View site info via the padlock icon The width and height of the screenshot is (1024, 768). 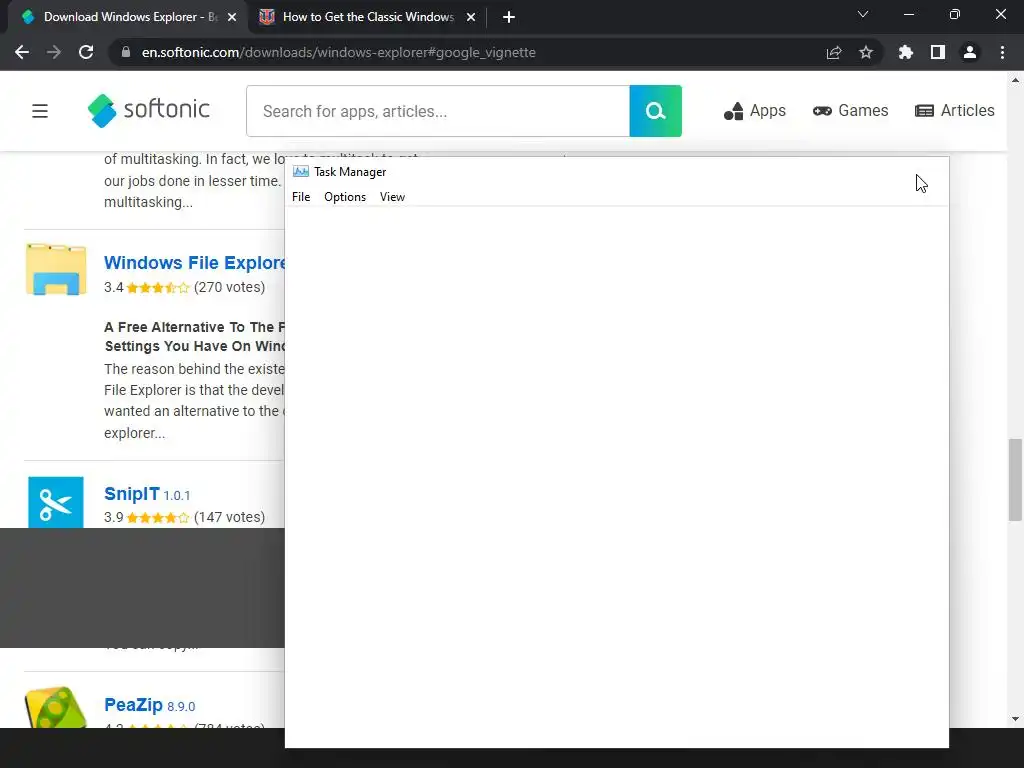pyautogui.click(x=126, y=52)
